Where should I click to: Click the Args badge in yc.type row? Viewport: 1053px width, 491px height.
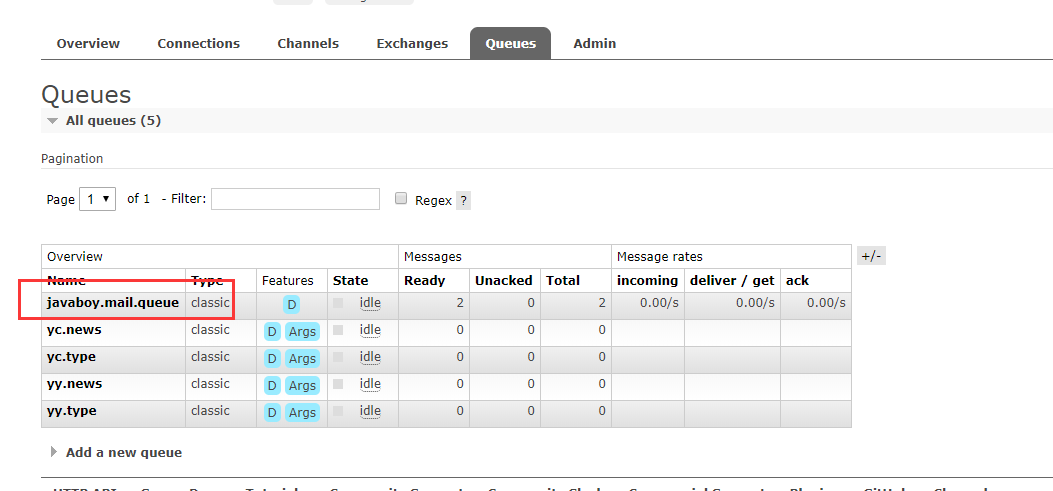coord(302,358)
